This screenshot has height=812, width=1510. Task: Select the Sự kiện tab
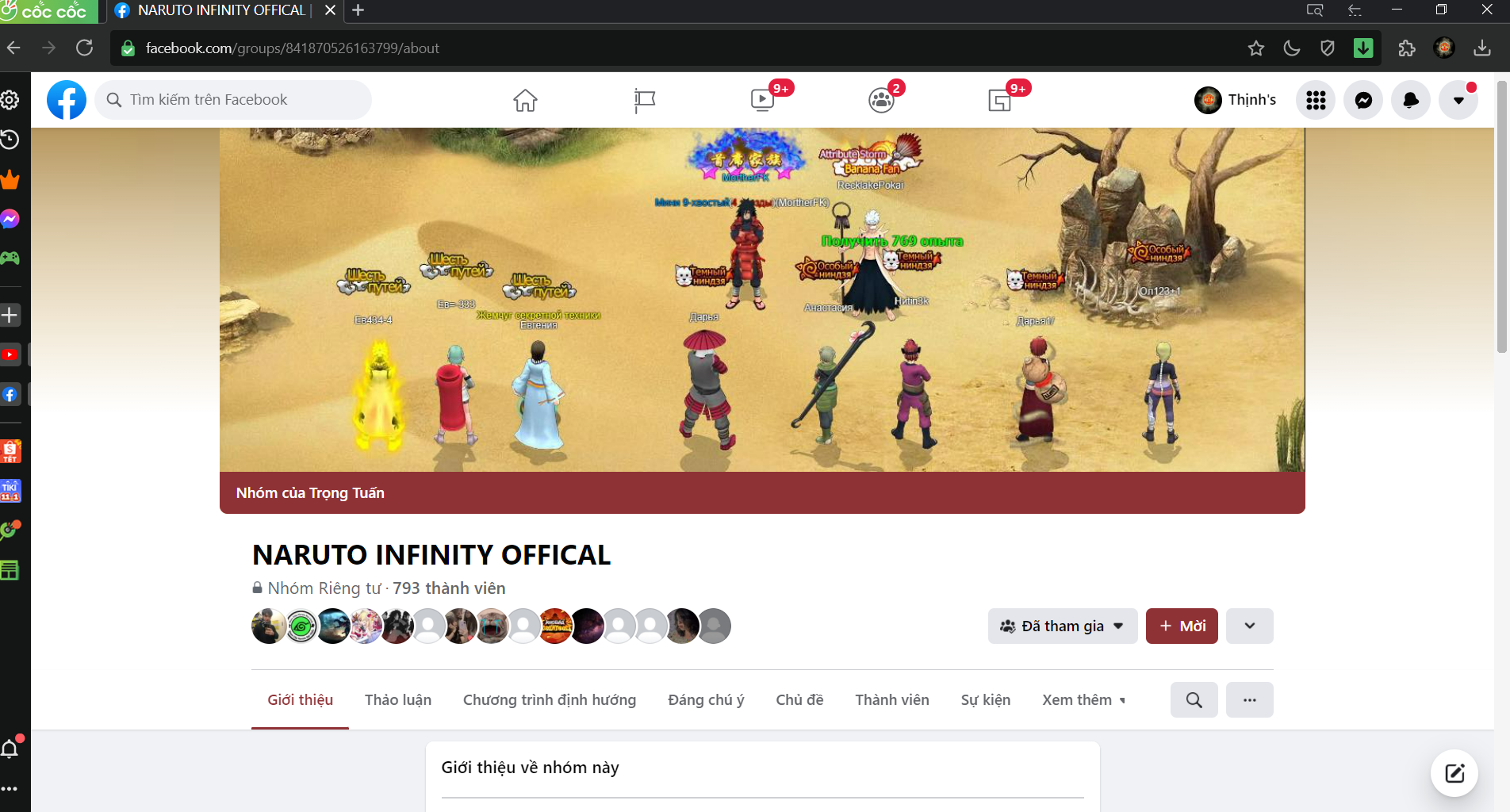pyautogui.click(x=986, y=700)
